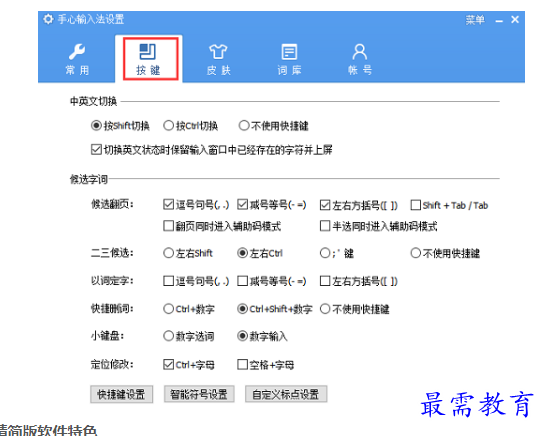This screenshot has height=436, width=542.
Task: Toggle 左右方括号 checkbox for 候选翻页
Action: [x=325, y=205]
